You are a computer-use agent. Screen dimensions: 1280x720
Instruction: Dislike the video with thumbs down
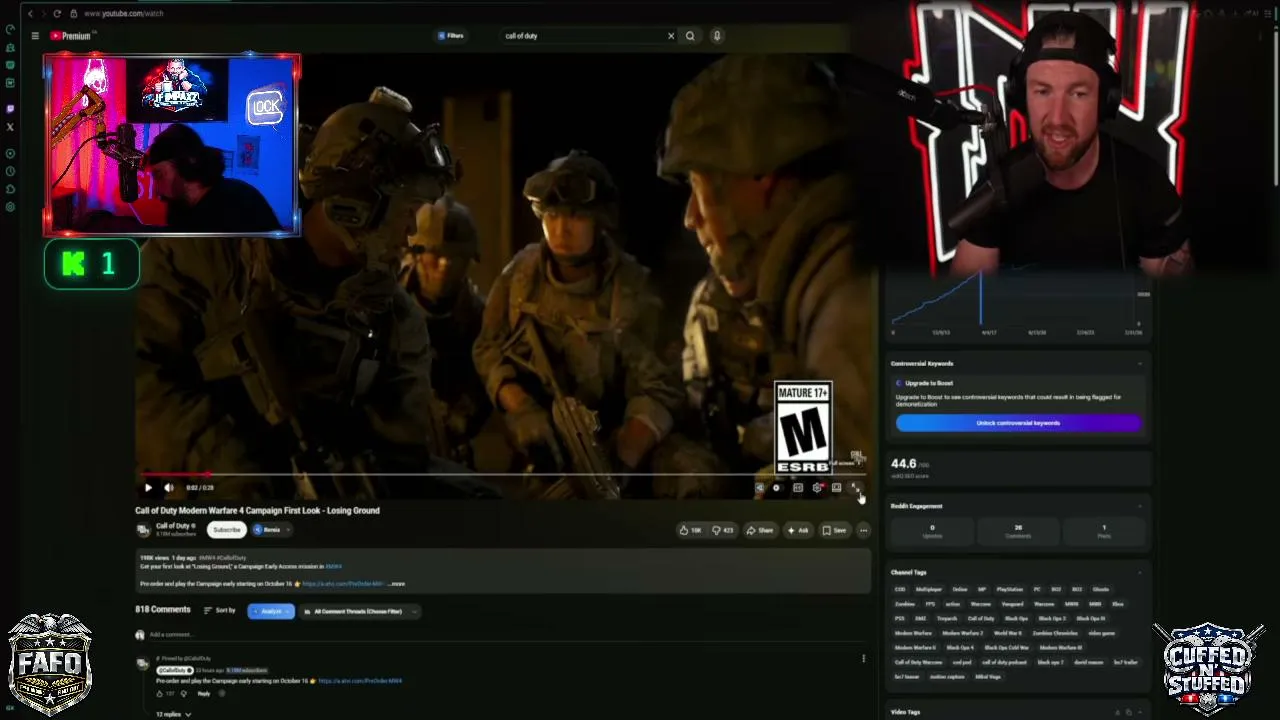tap(723, 530)
